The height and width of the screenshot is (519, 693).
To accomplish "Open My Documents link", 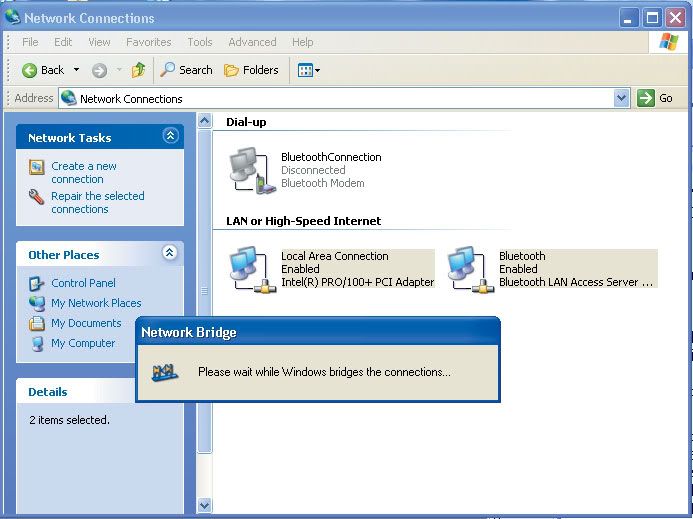I will (x=86, y=323).
